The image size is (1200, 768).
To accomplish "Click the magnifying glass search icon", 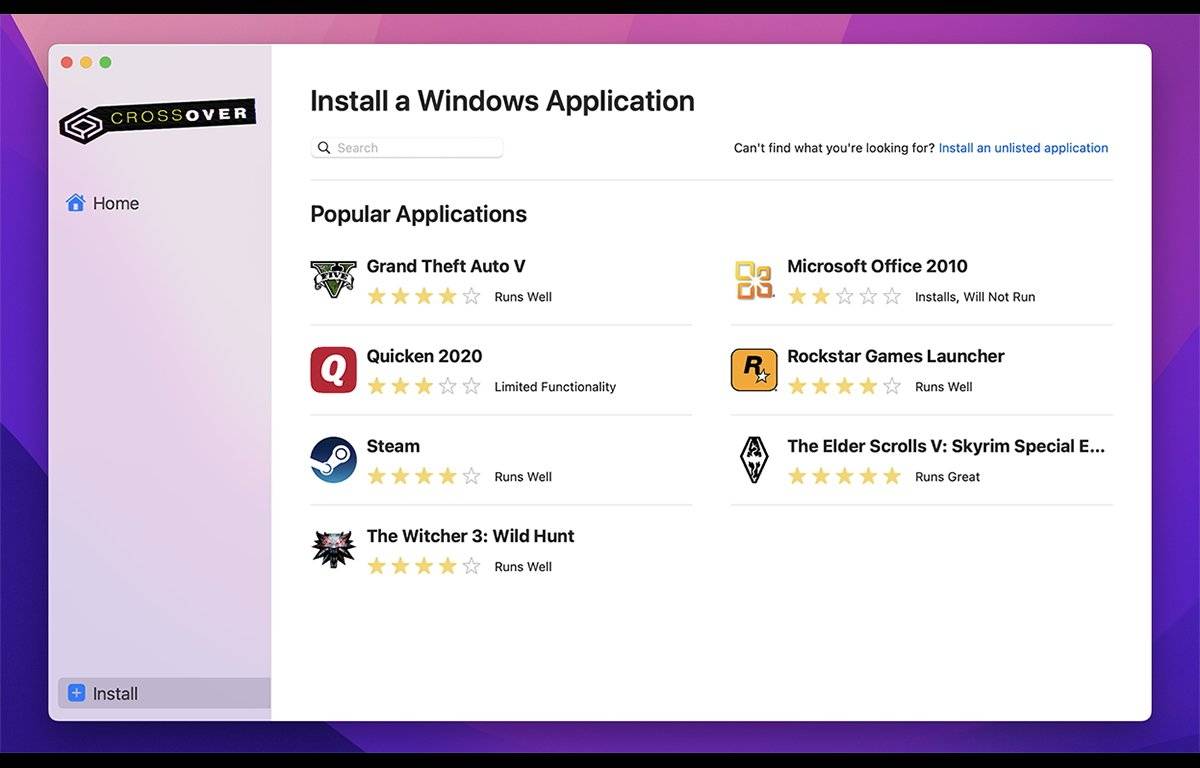I will tap(324, 148).
